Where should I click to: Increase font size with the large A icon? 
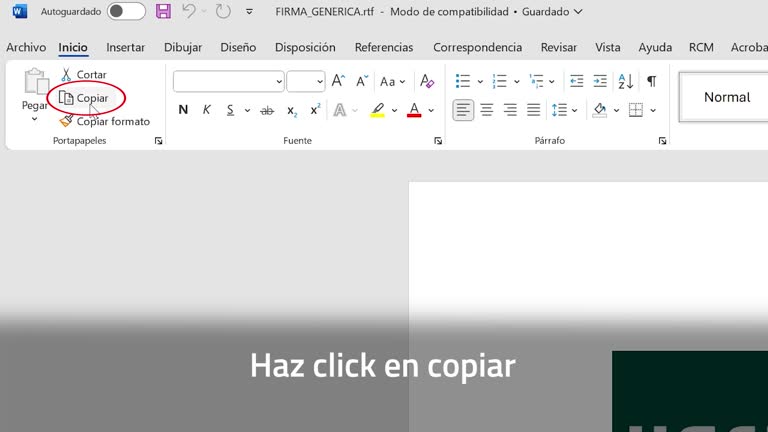point(338,81)
